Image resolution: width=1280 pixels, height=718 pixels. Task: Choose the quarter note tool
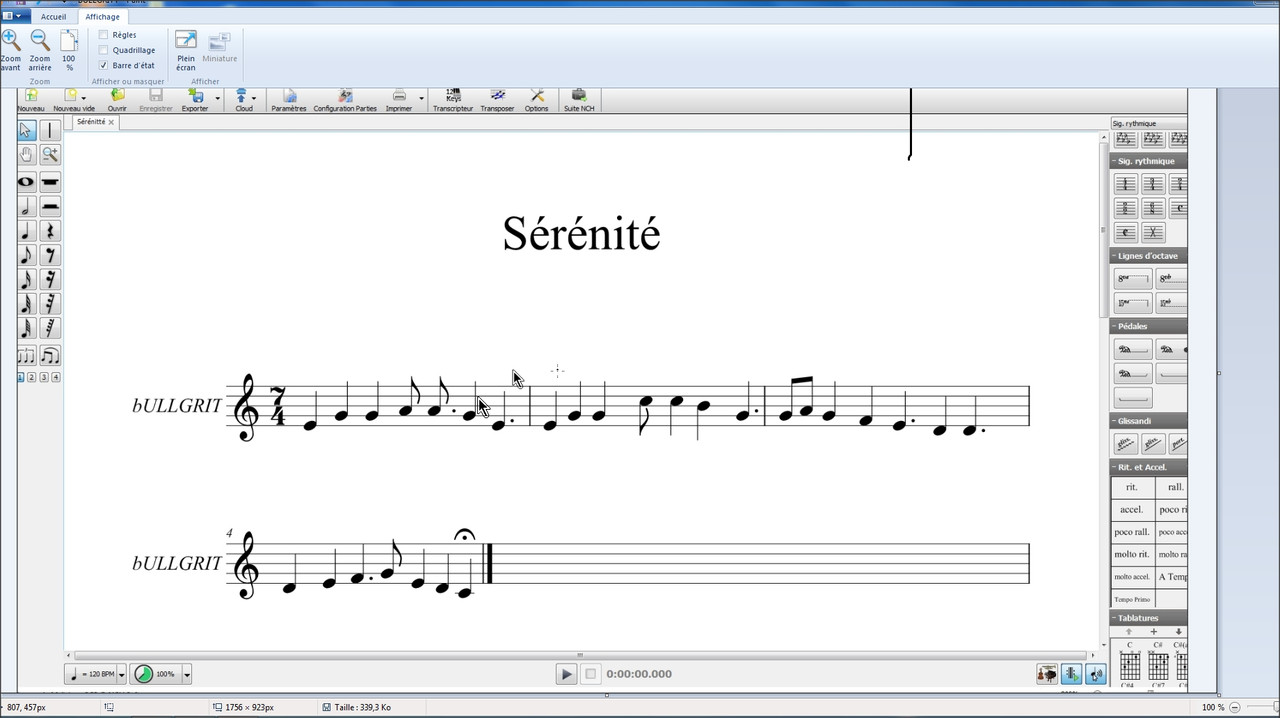pyautogui.click(x=26, y=231)
